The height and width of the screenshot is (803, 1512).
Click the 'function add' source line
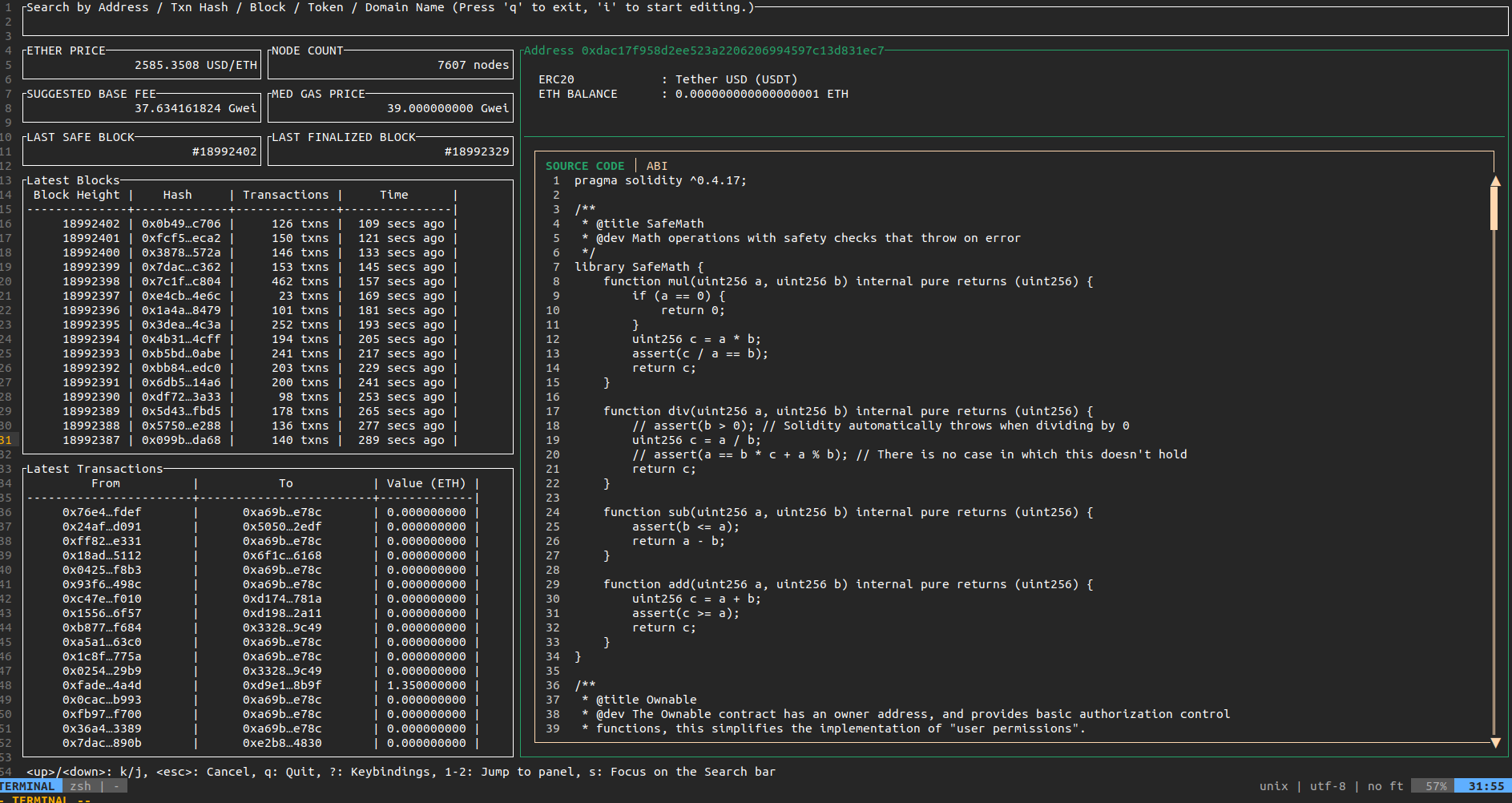pyautogui.click(x=849, y=584)
